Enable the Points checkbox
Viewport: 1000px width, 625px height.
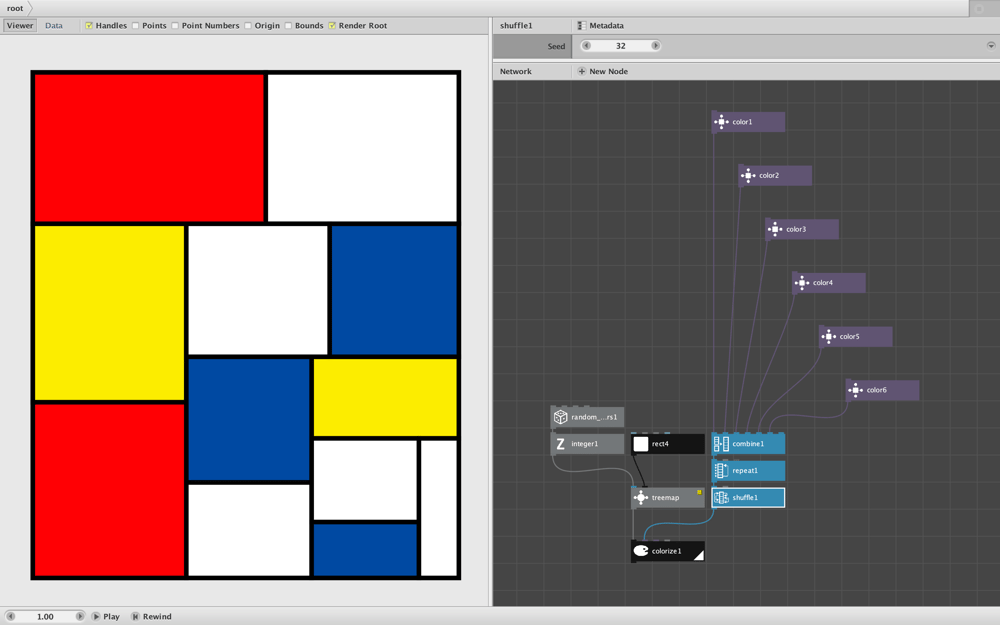point(135,26)
